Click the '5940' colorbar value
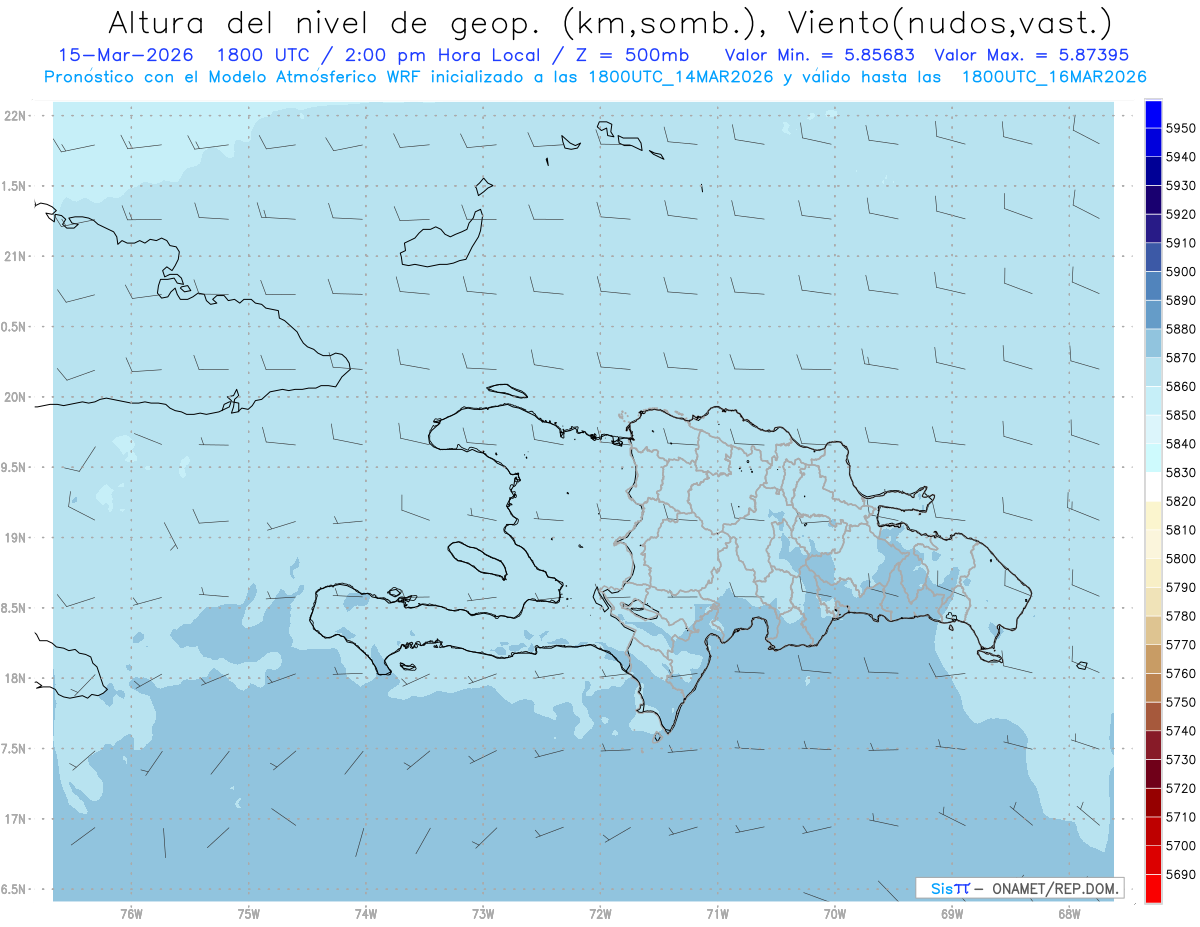1200x927 pixels. tap(1182, 157)
